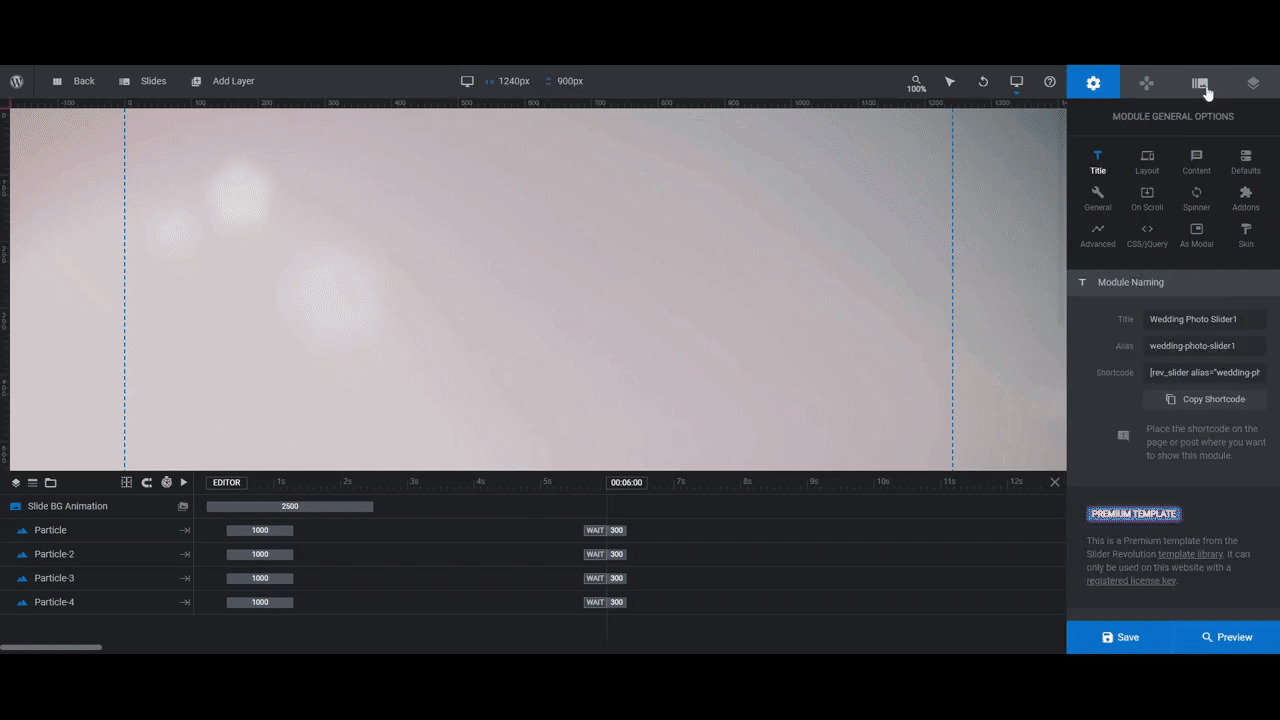
Task: Click the Copy Shortcode button
Action: 1204,399
